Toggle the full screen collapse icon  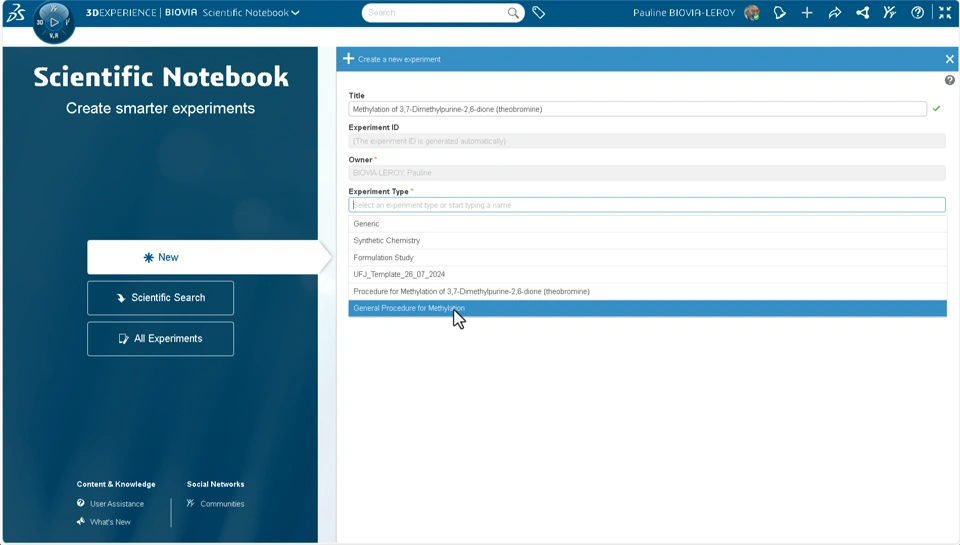click(945, 12)
